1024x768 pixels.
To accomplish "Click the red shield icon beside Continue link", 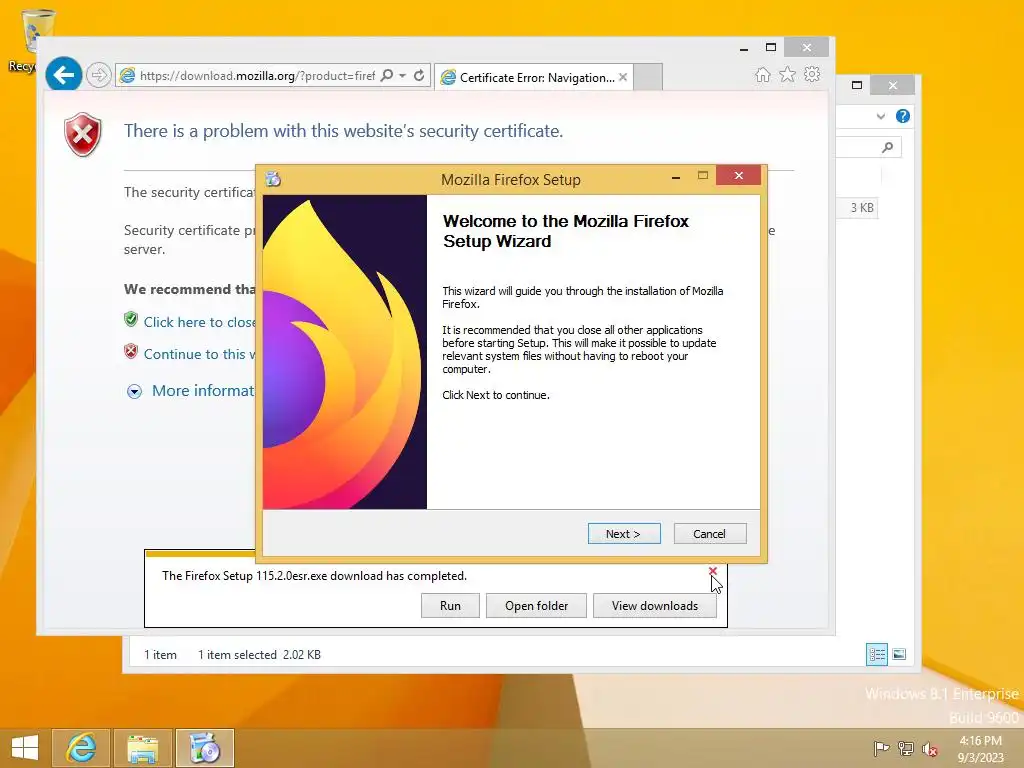I will click(x=131, y=351).
